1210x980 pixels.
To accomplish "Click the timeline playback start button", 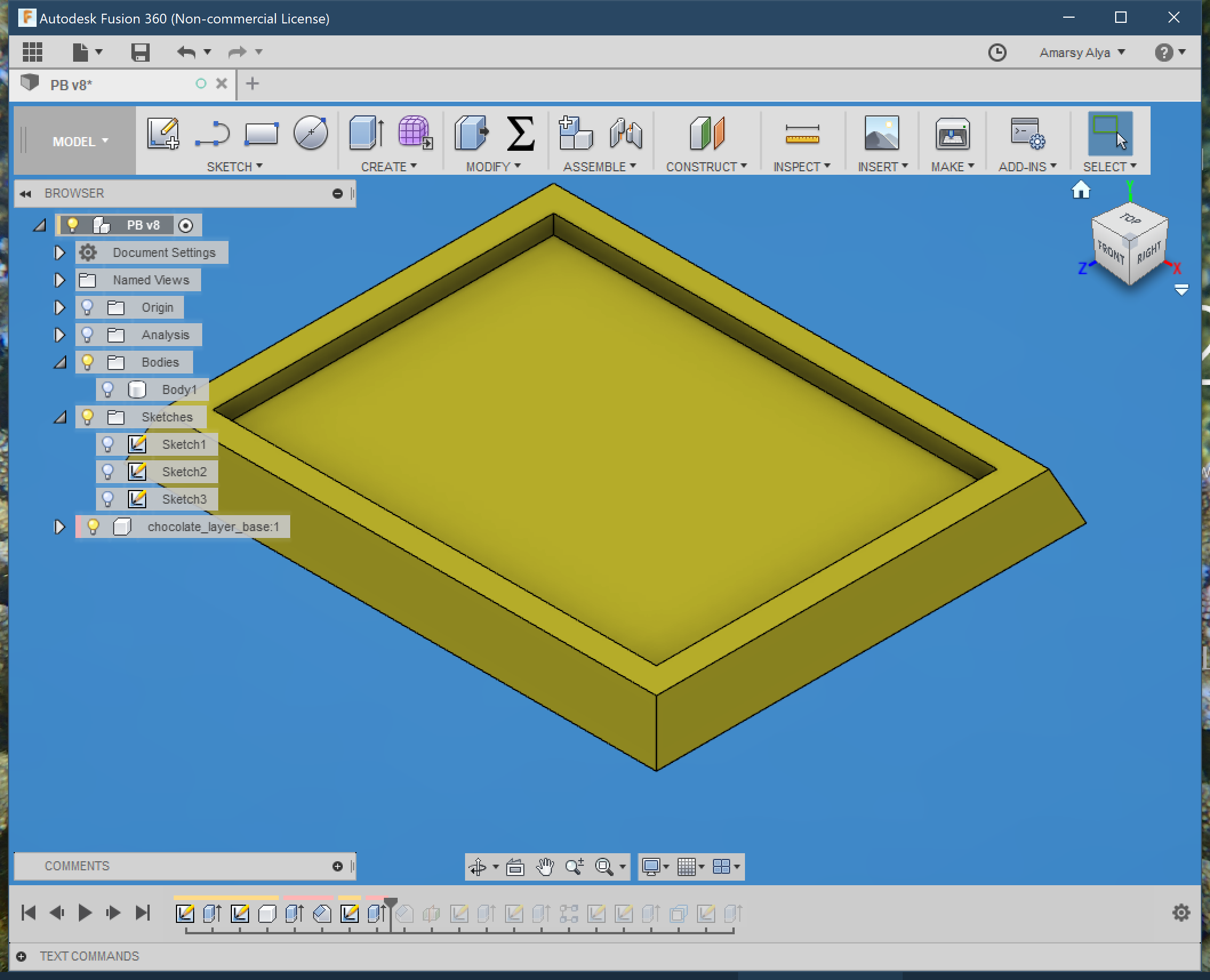I will [x=26, y=912].
